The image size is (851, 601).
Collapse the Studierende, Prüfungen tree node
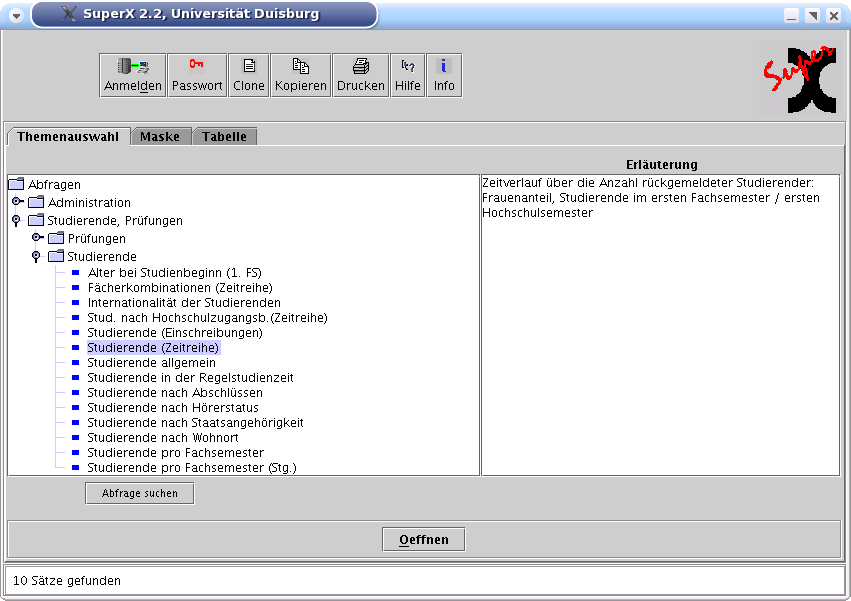(x=17, y=220)
